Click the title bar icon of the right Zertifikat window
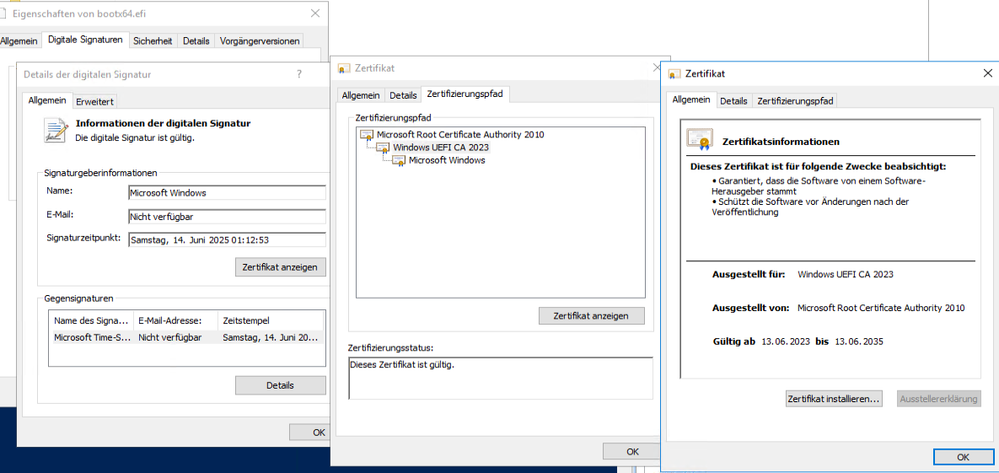 (675, 74)
